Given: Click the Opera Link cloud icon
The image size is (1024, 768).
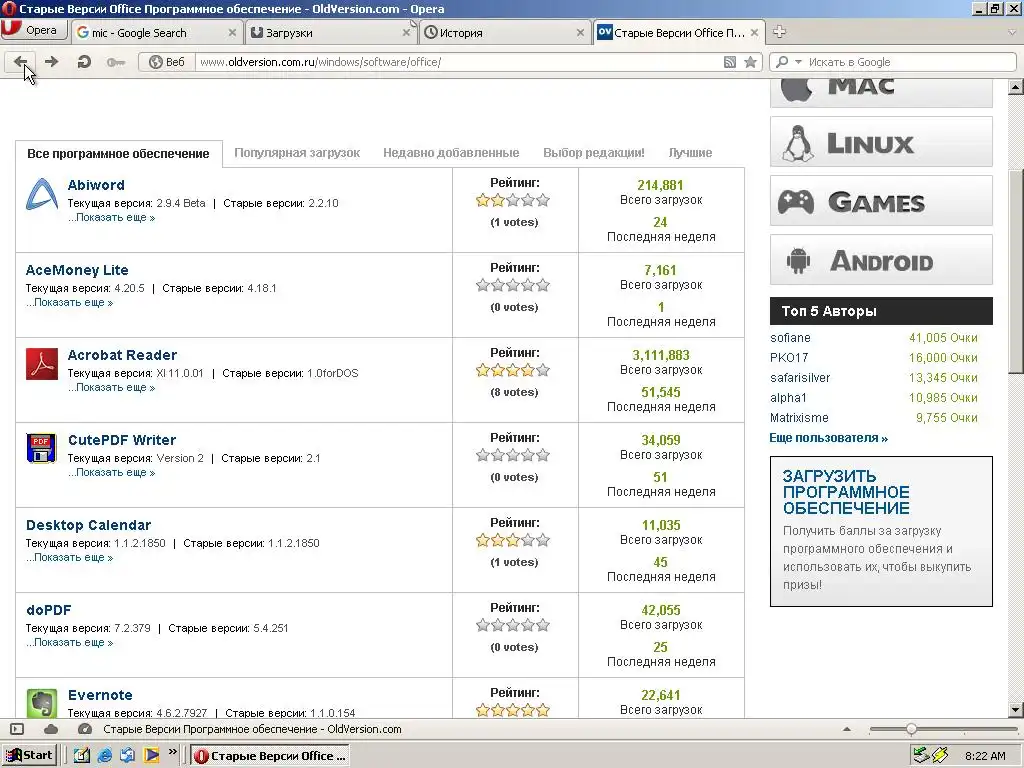Looking at the screenshot, I should [x=51, y=729].
